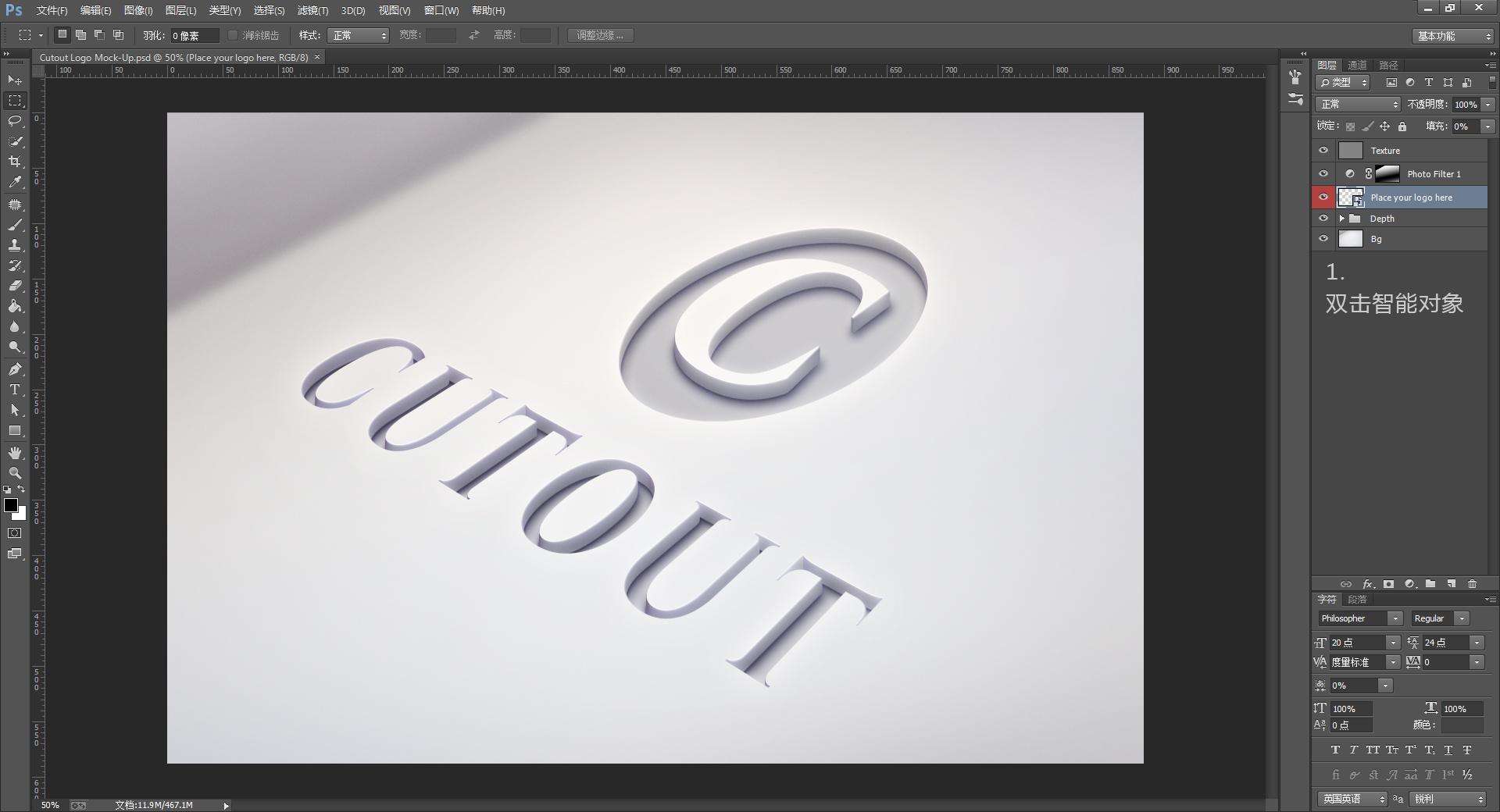The image size is (1500, 812).
Task: Toggle visibility of Place your logo here layer
Action: pos(1323,198)
